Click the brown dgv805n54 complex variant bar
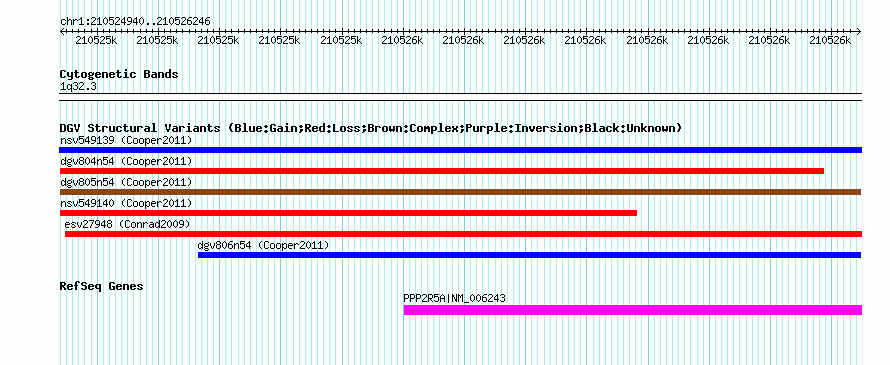The height and width of the screenshot is (365, 890). pyautogui.click(x=460, y=192)
